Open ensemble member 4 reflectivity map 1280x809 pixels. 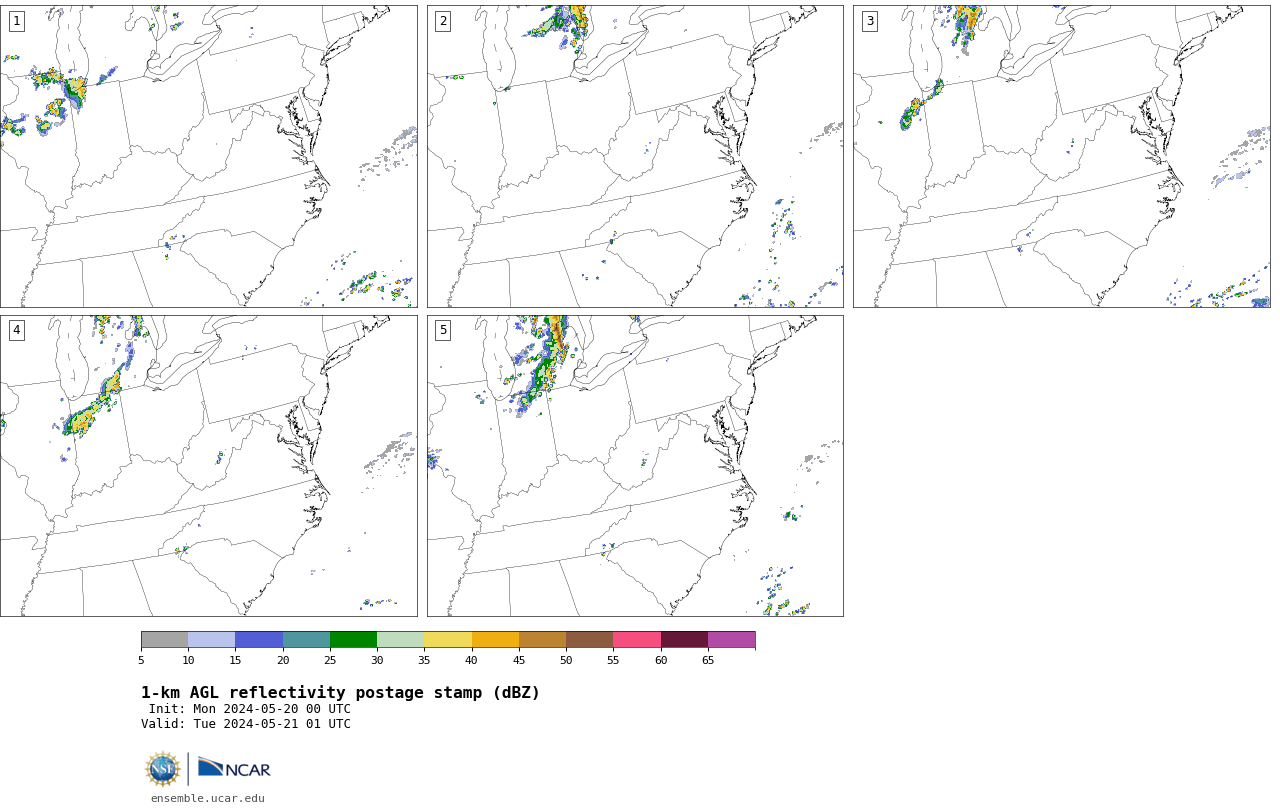[x=208, y=466]
